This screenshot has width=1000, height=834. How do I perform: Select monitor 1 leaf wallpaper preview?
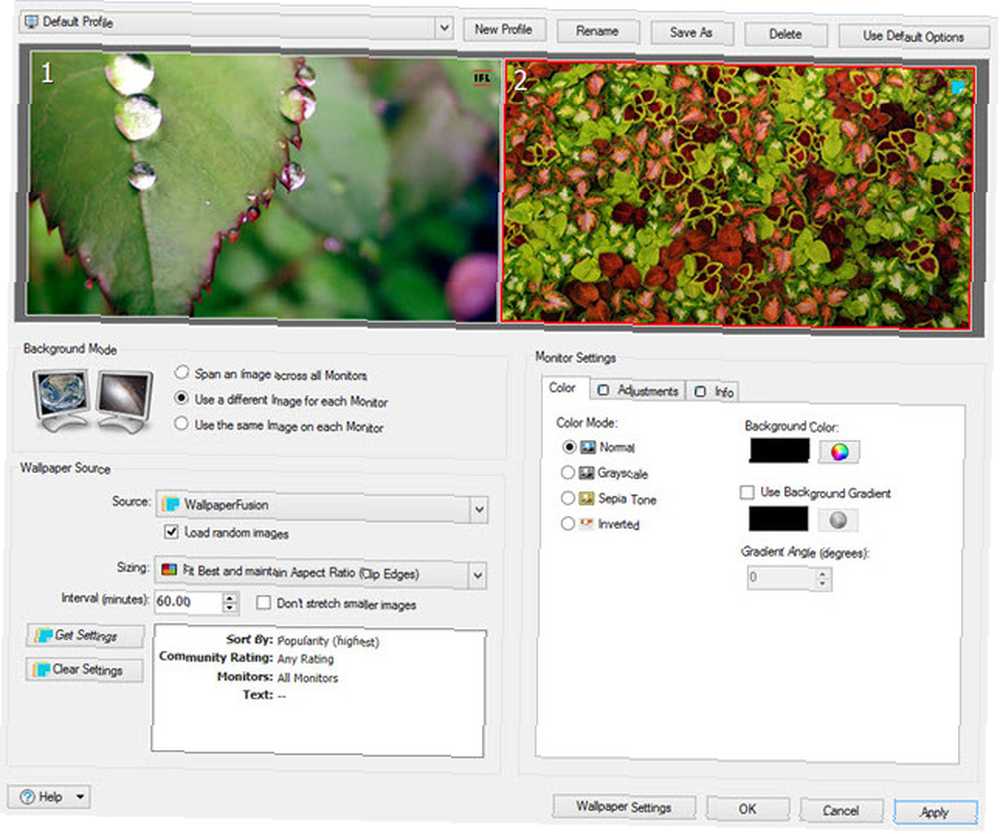pos(263,185)
